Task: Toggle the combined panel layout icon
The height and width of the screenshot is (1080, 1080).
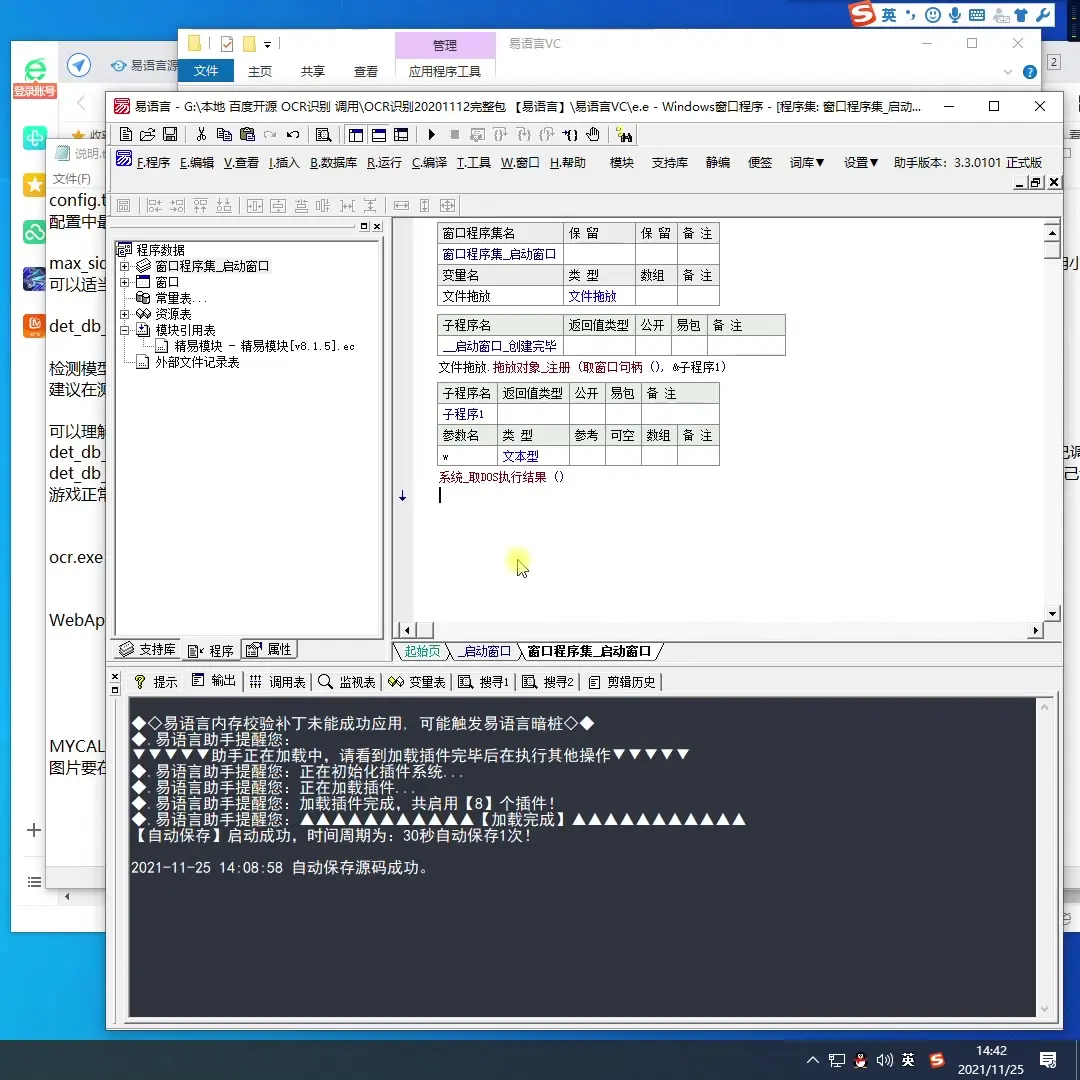Action: [x=401, y=134]
